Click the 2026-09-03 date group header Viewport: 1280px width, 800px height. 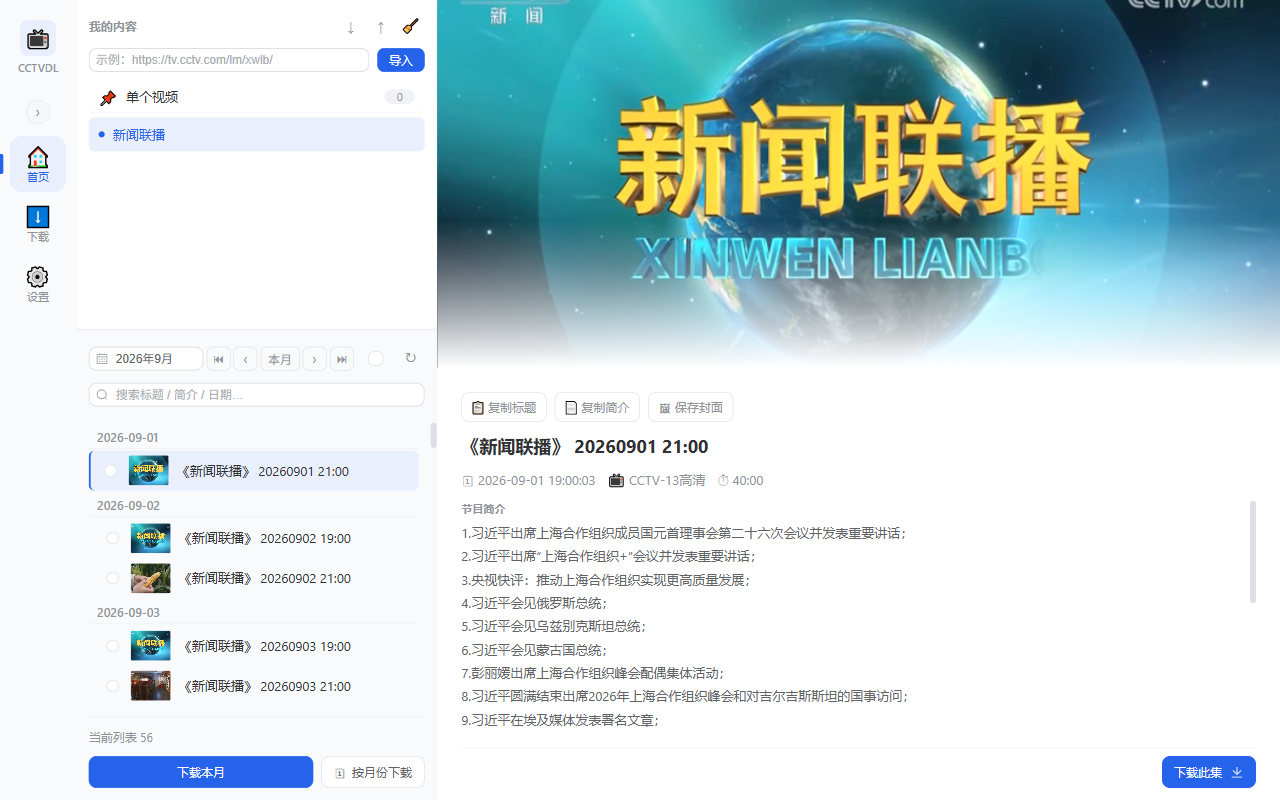[128, 612]
